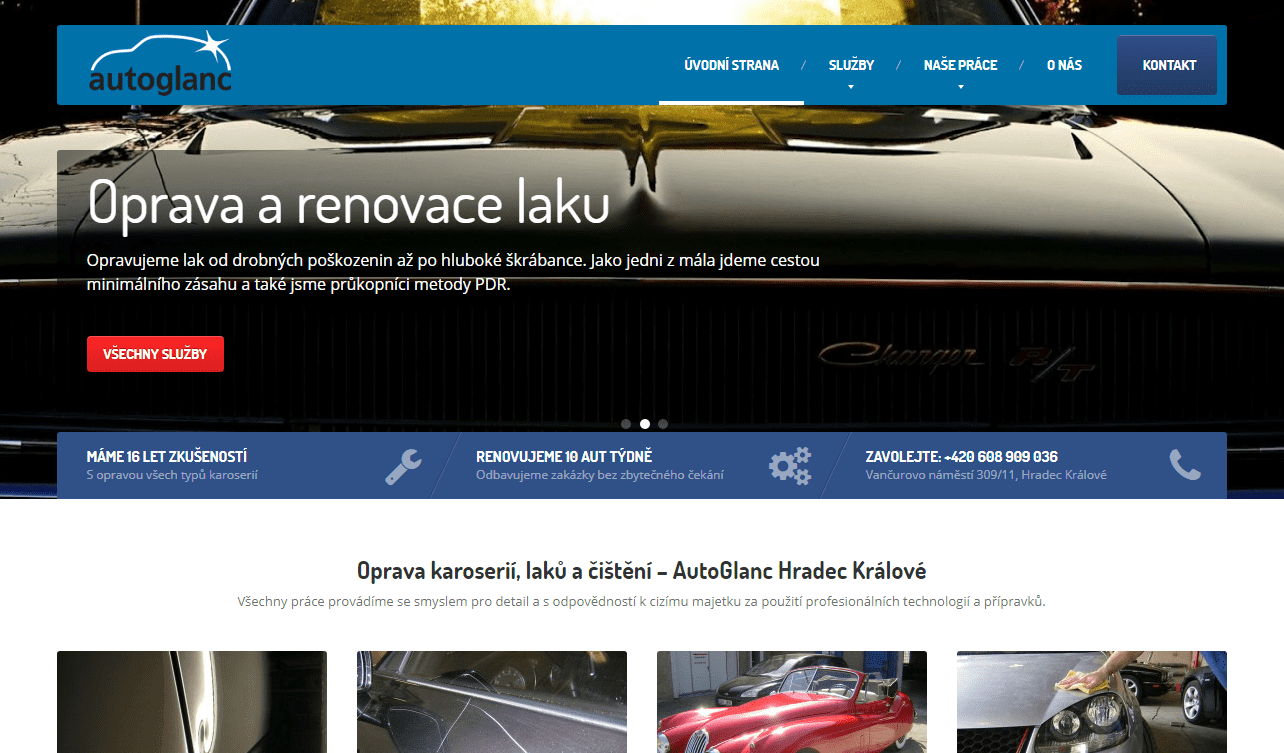This screenshot has height=753, width=1284.
Task: Click Máme 16 let zkušeností text
Action: click(x=167, y=456)
